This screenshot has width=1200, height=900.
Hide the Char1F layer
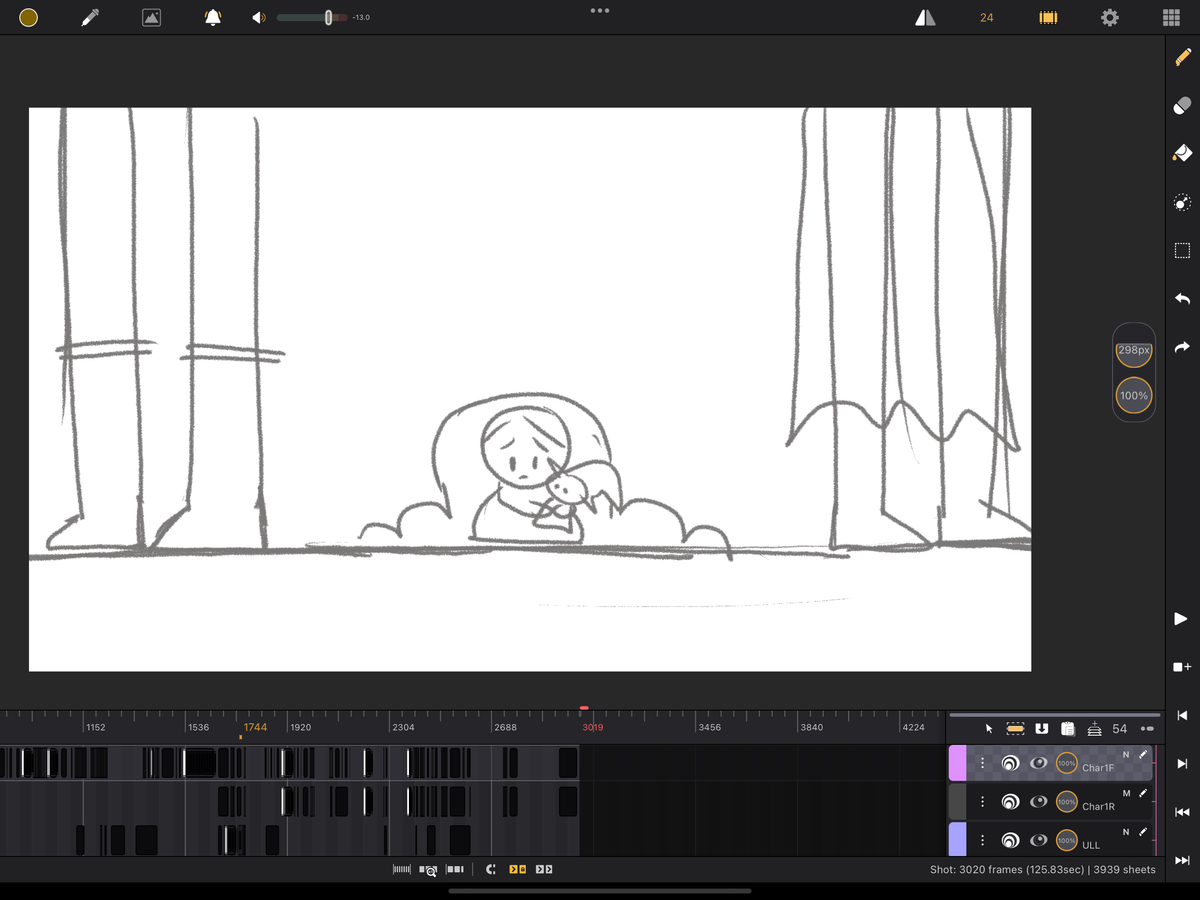(1039, 763)
